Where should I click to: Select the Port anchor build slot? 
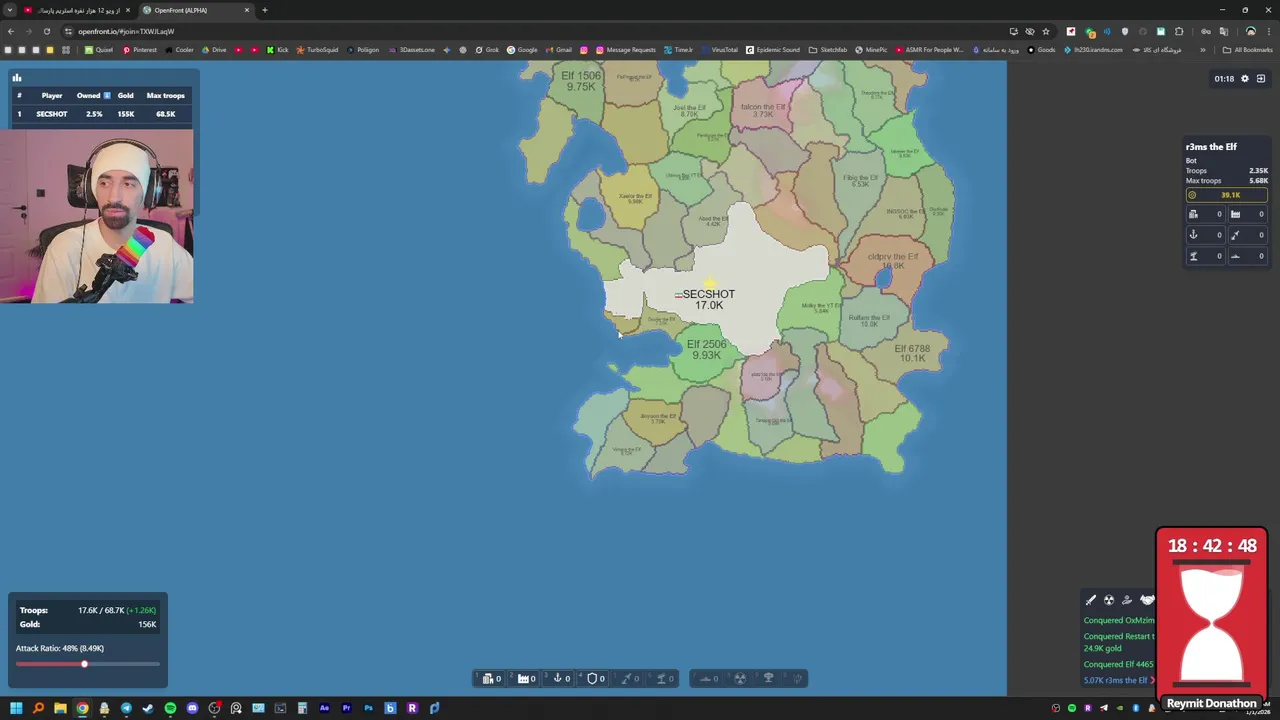coord(560,679)
